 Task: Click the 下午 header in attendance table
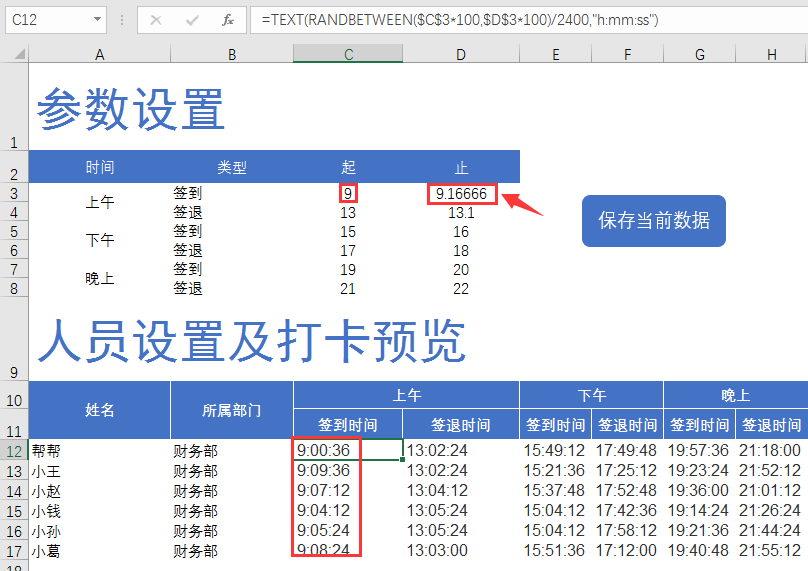click(592, 395)
